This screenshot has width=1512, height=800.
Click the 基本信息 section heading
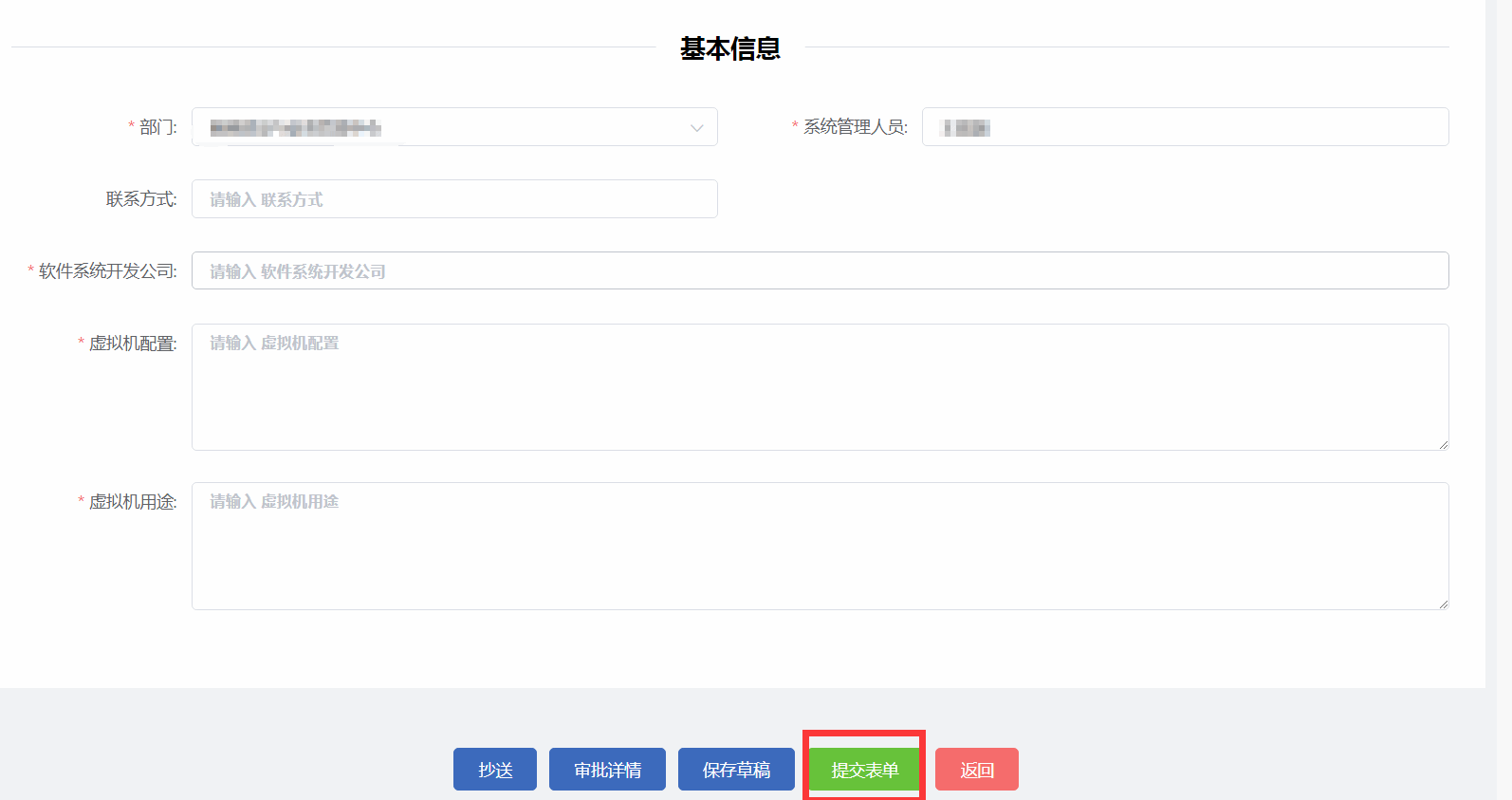tap(729, 48)
